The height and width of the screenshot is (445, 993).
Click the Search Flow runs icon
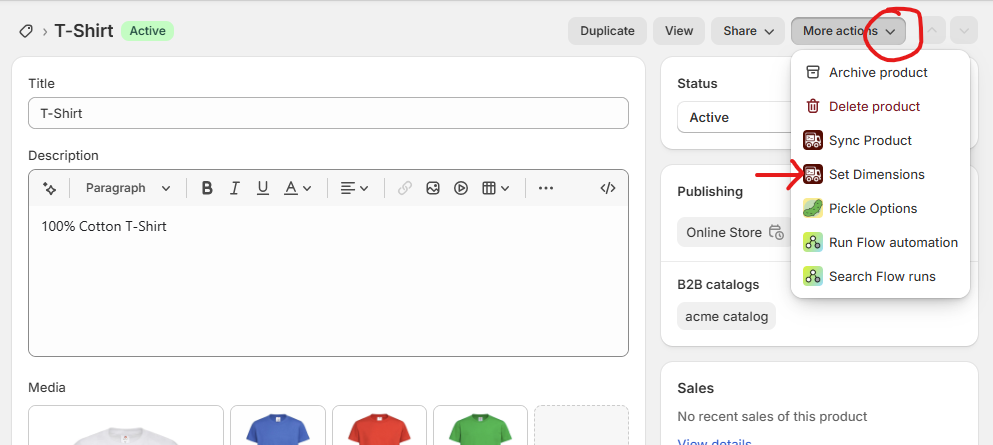click(x=813, y=277)
